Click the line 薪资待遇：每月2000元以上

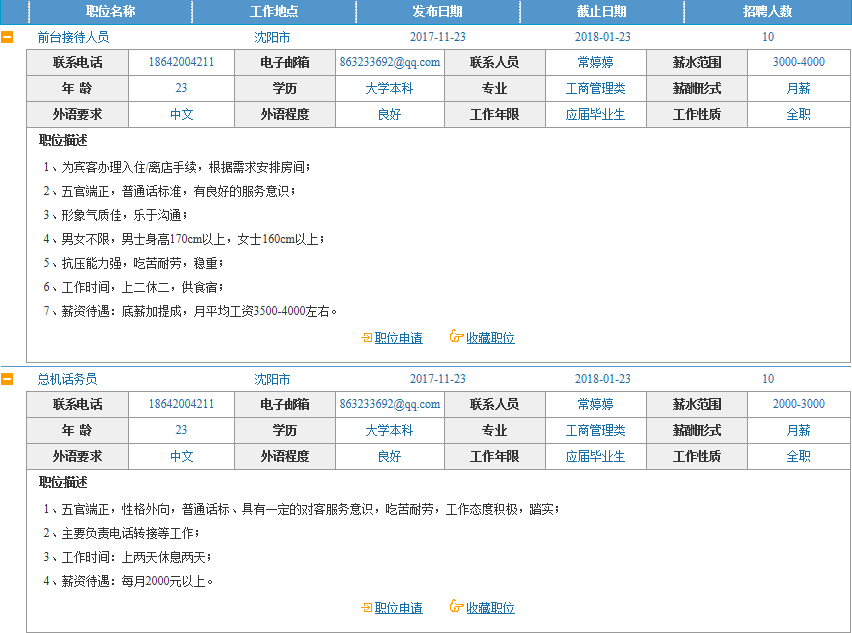tap(128, 581)
